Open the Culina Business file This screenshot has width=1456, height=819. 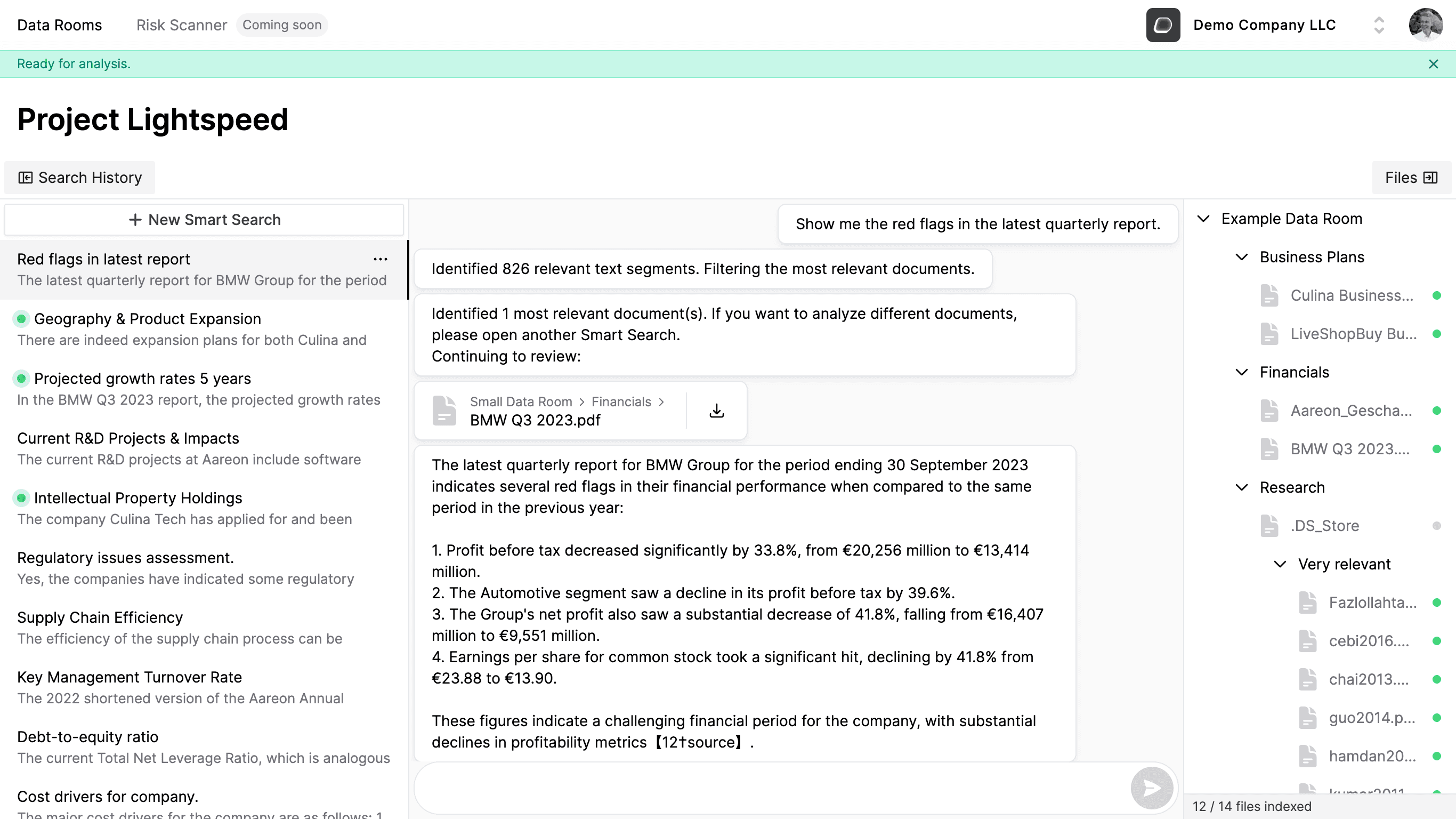[1352, 296]
